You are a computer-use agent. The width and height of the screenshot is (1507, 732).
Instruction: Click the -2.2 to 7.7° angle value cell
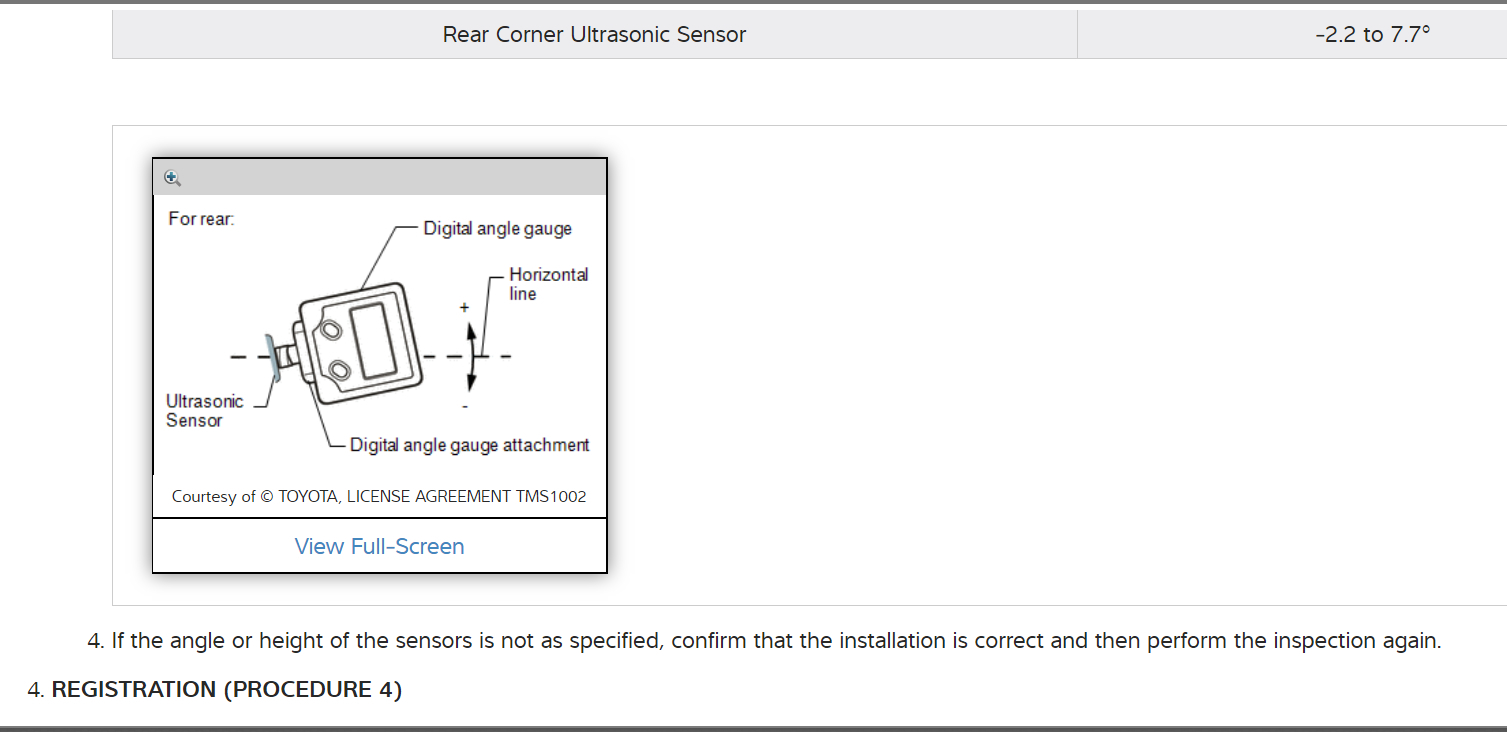tap(1372, 35)
